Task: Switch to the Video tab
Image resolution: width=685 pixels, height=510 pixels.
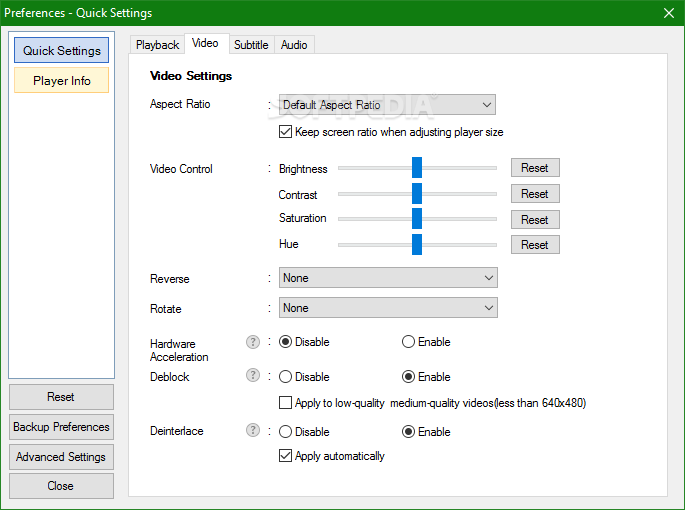Action: (x=205, y=43)
